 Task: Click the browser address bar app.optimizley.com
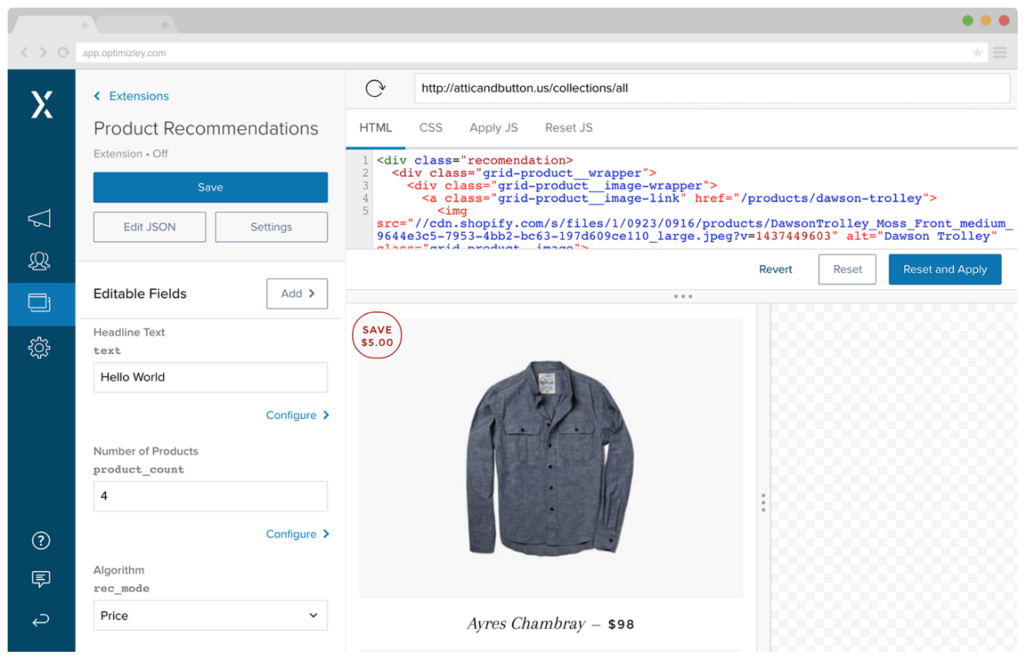point(531,52)
